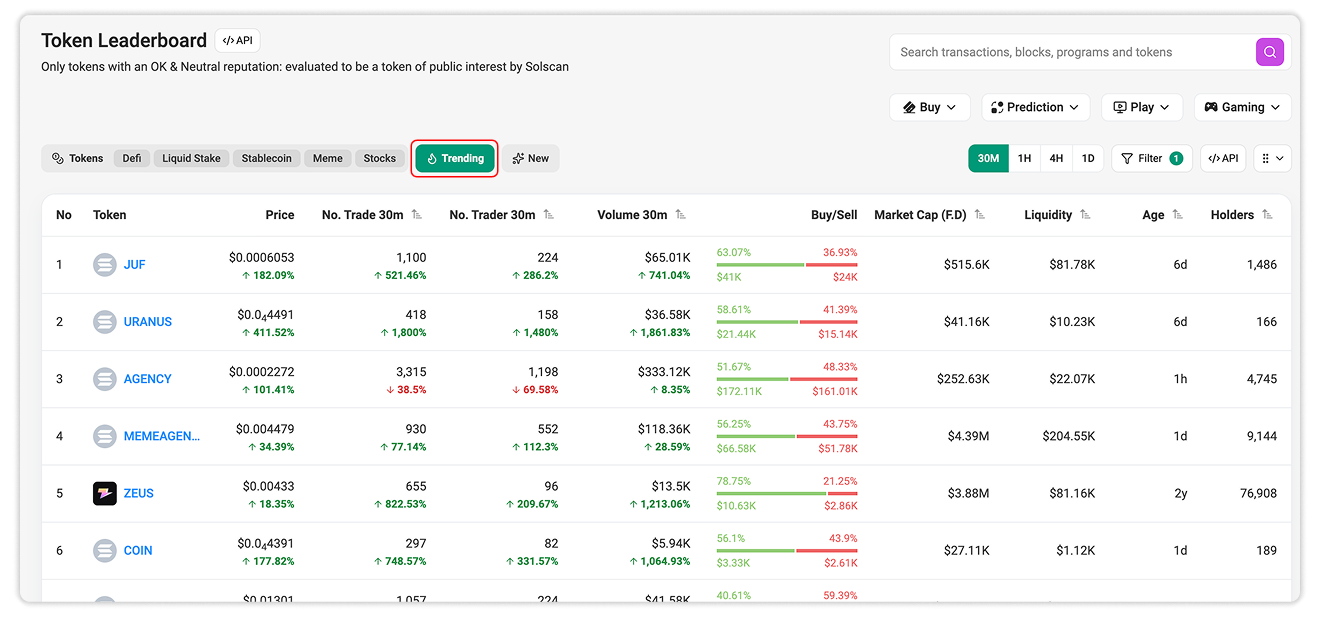Viewport: 1320px width, 617px height.
Task: Sort by No. Trade 30m icon
Action: 417,215
